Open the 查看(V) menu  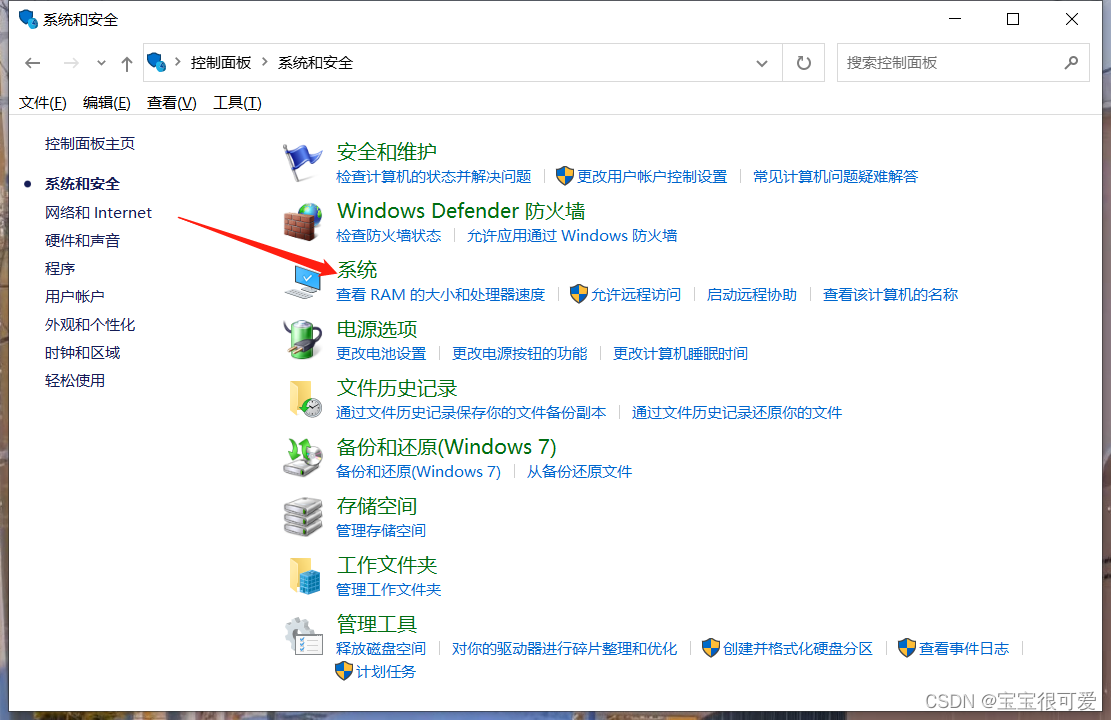tap(171, 103)
